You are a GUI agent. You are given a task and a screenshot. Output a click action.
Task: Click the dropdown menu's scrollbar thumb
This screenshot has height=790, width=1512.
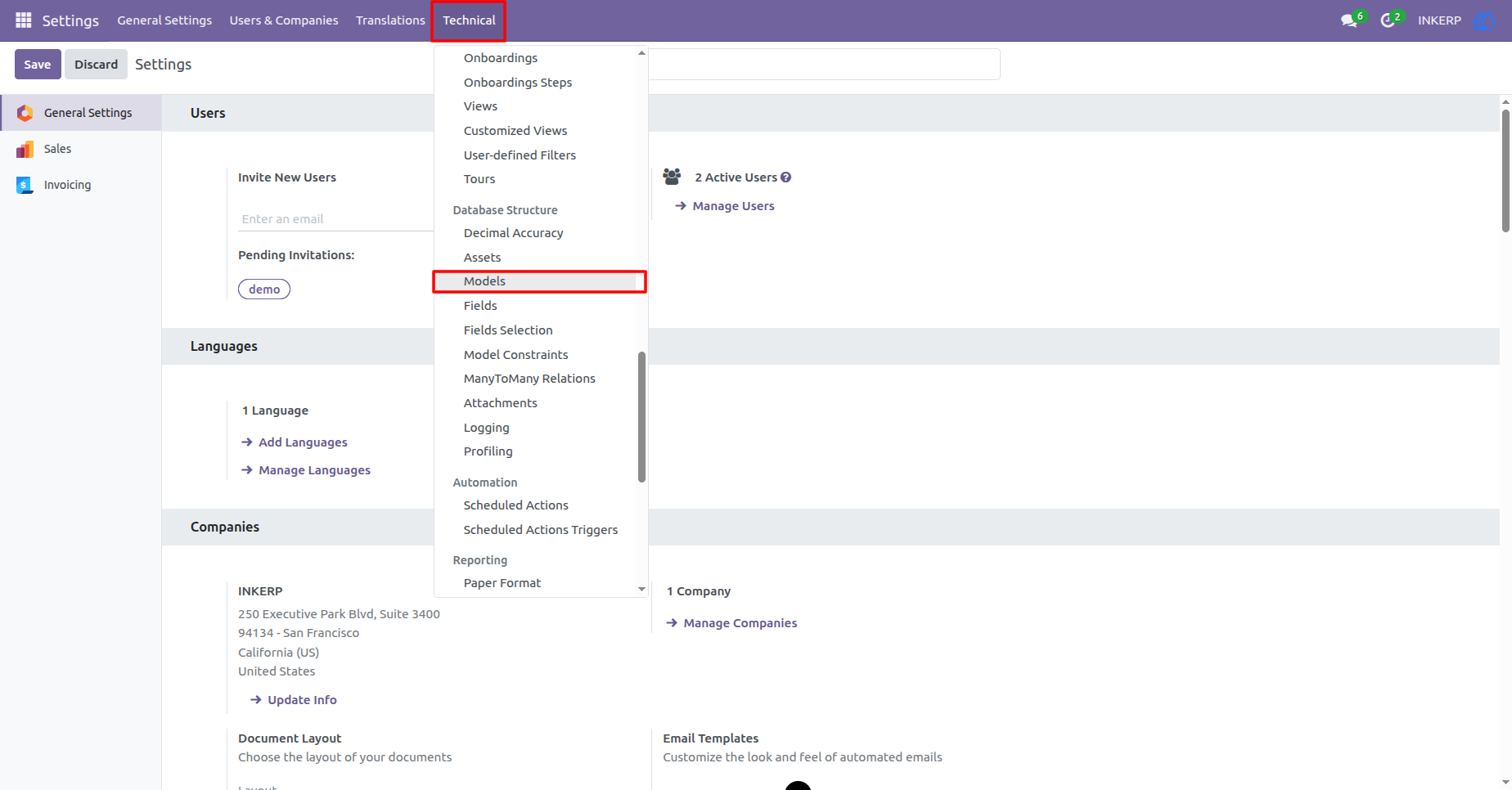click(x=641, y=417)
